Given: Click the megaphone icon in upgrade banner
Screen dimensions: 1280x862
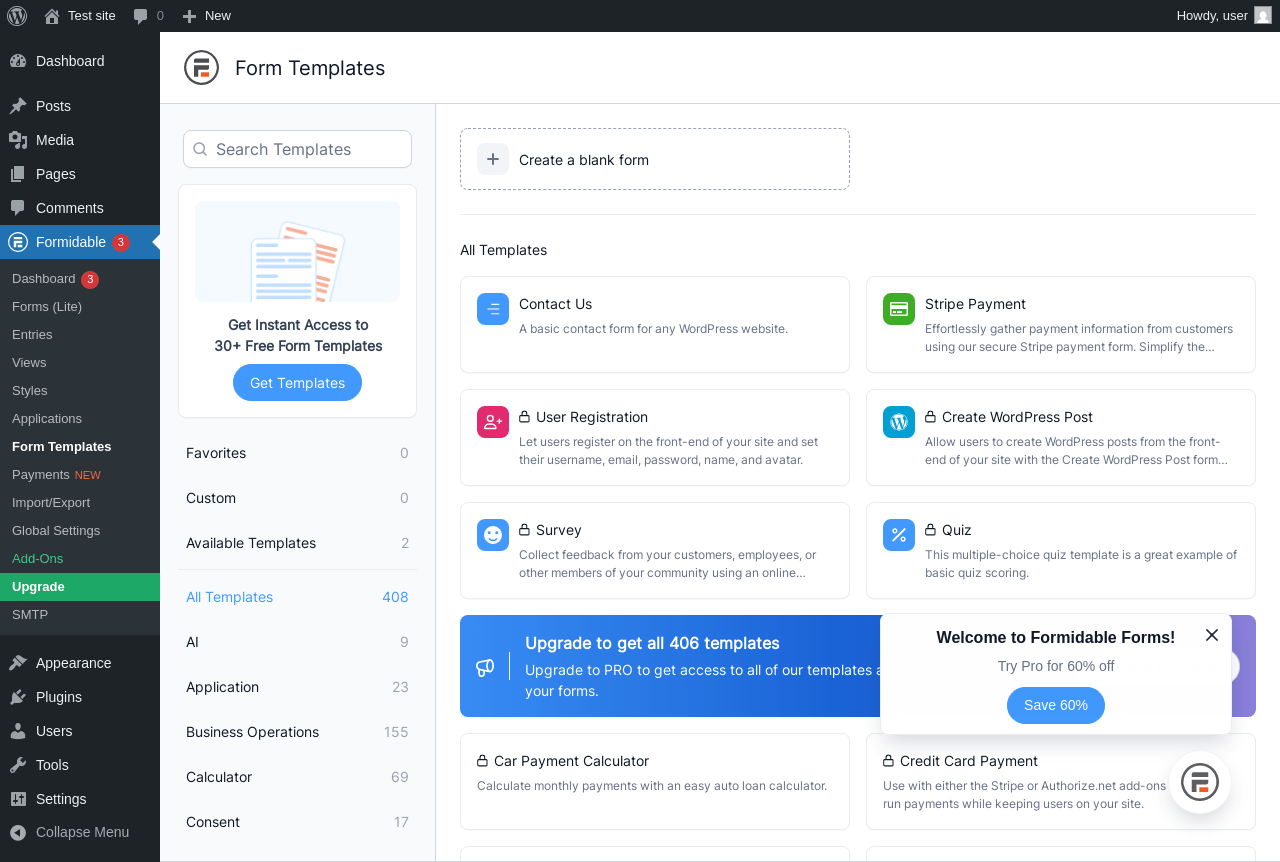Looking at the screenshot, I should point(485,667).
